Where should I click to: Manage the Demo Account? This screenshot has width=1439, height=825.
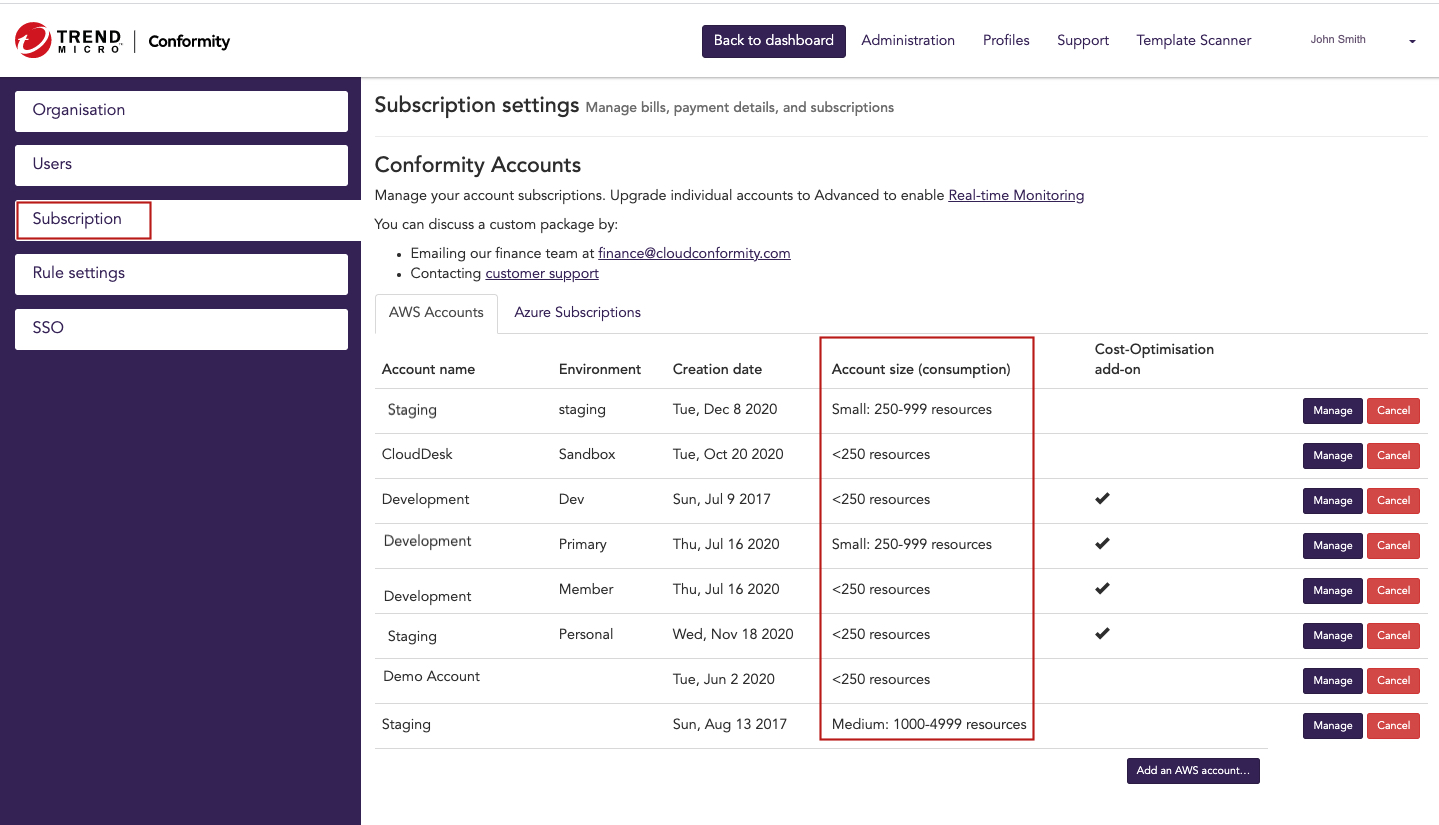[1332, 681]
